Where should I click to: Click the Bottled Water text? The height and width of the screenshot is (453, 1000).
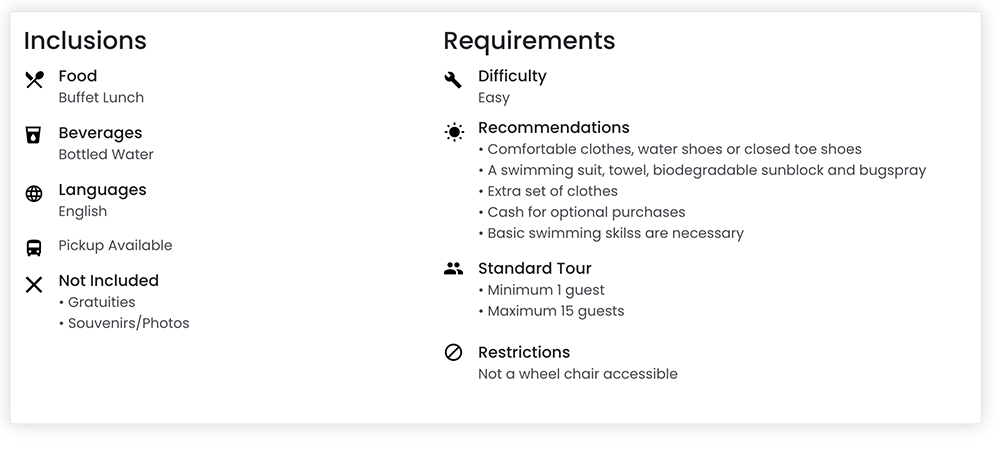(106, 155)
